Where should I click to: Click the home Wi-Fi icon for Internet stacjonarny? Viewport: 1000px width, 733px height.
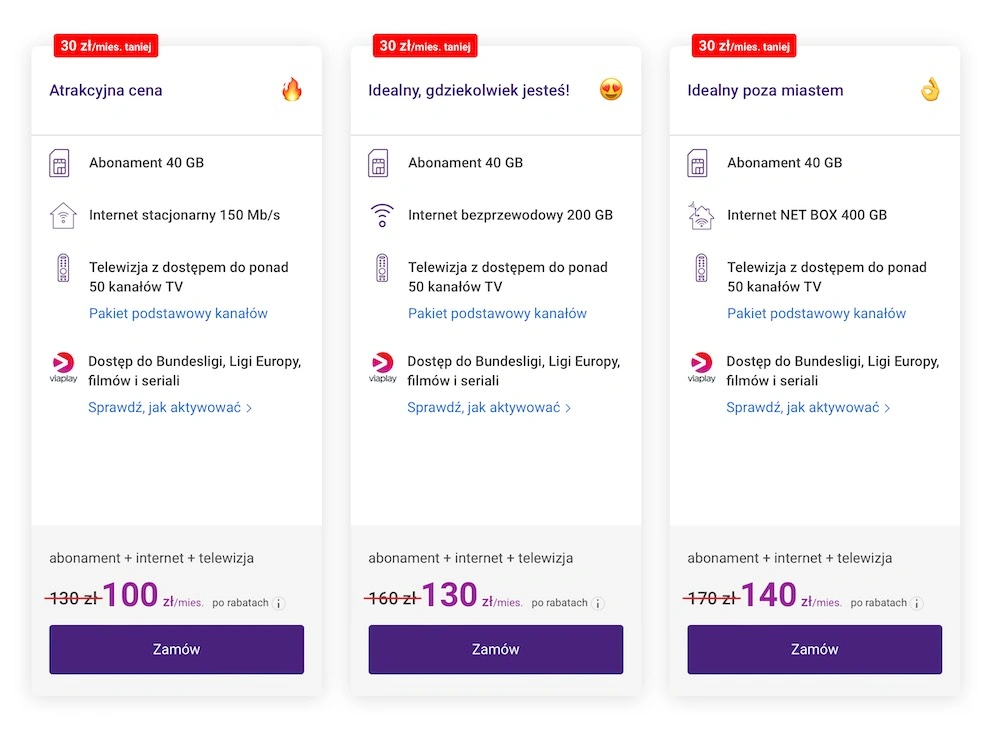click(63, 215)
